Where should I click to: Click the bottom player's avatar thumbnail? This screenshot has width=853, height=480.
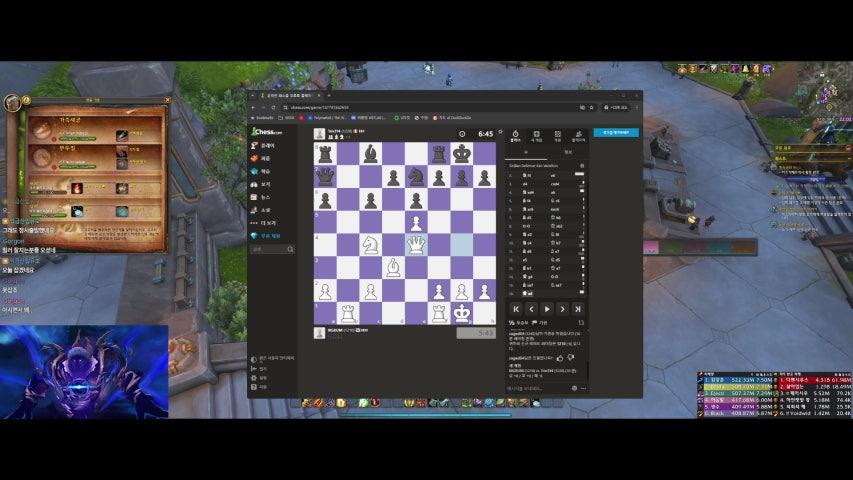[319, 333]
